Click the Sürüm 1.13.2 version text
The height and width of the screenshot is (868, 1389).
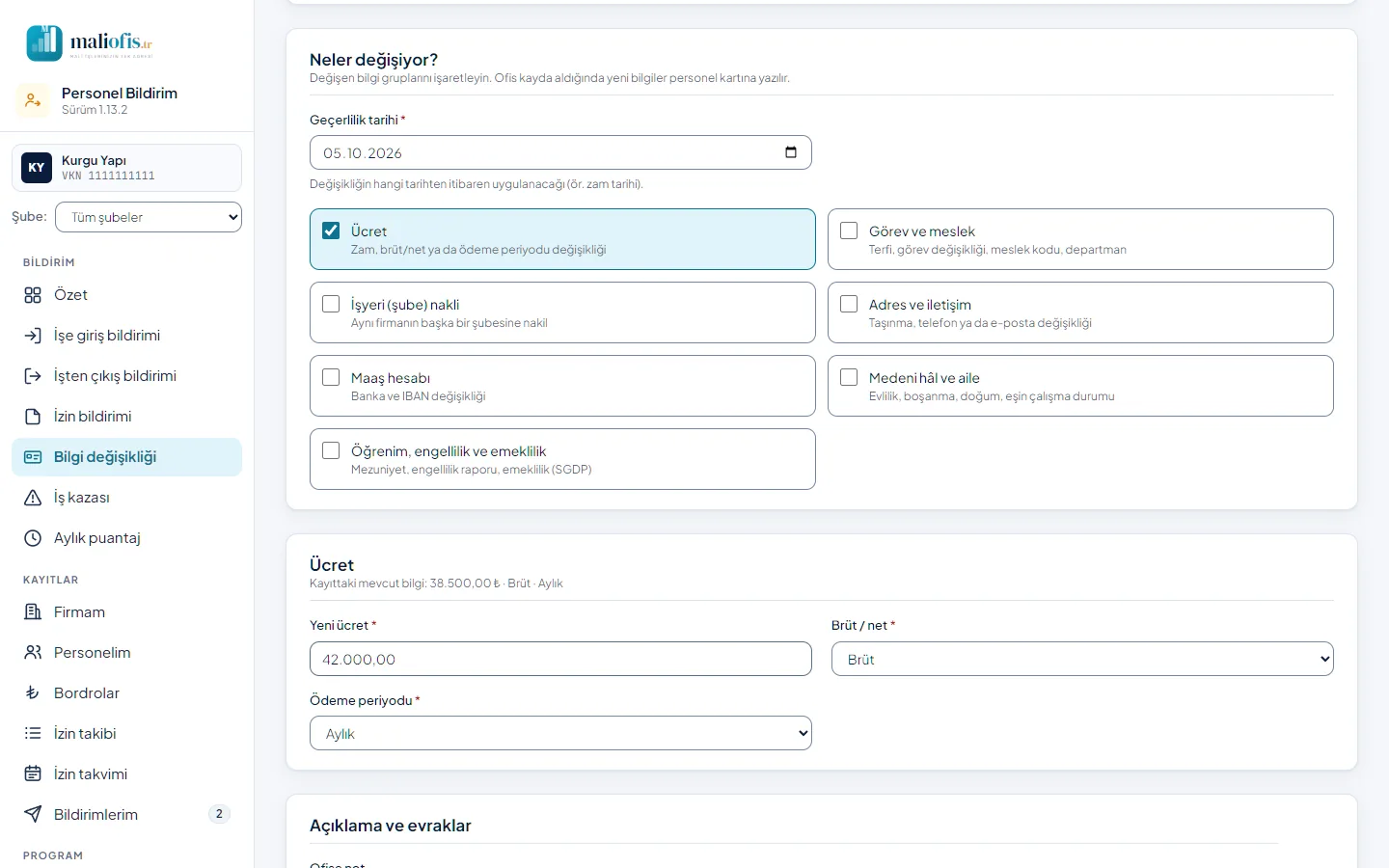click(95, 110)
